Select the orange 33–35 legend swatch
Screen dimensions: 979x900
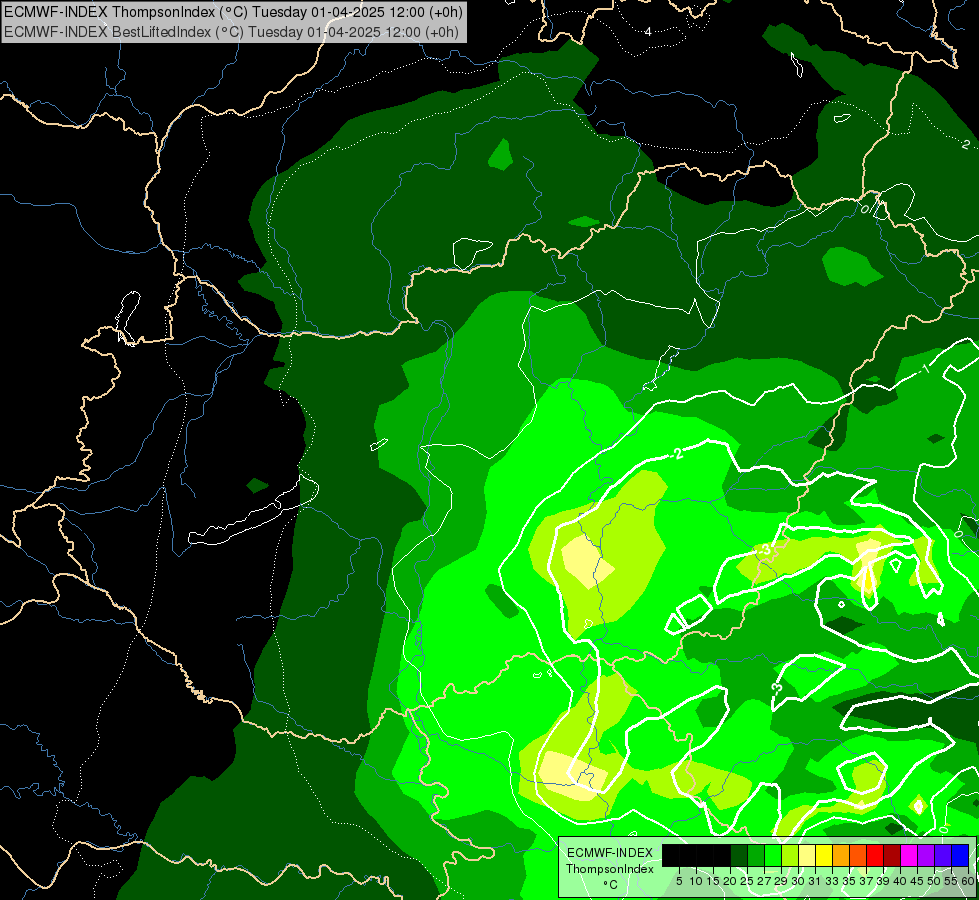[x=841, y=855]
